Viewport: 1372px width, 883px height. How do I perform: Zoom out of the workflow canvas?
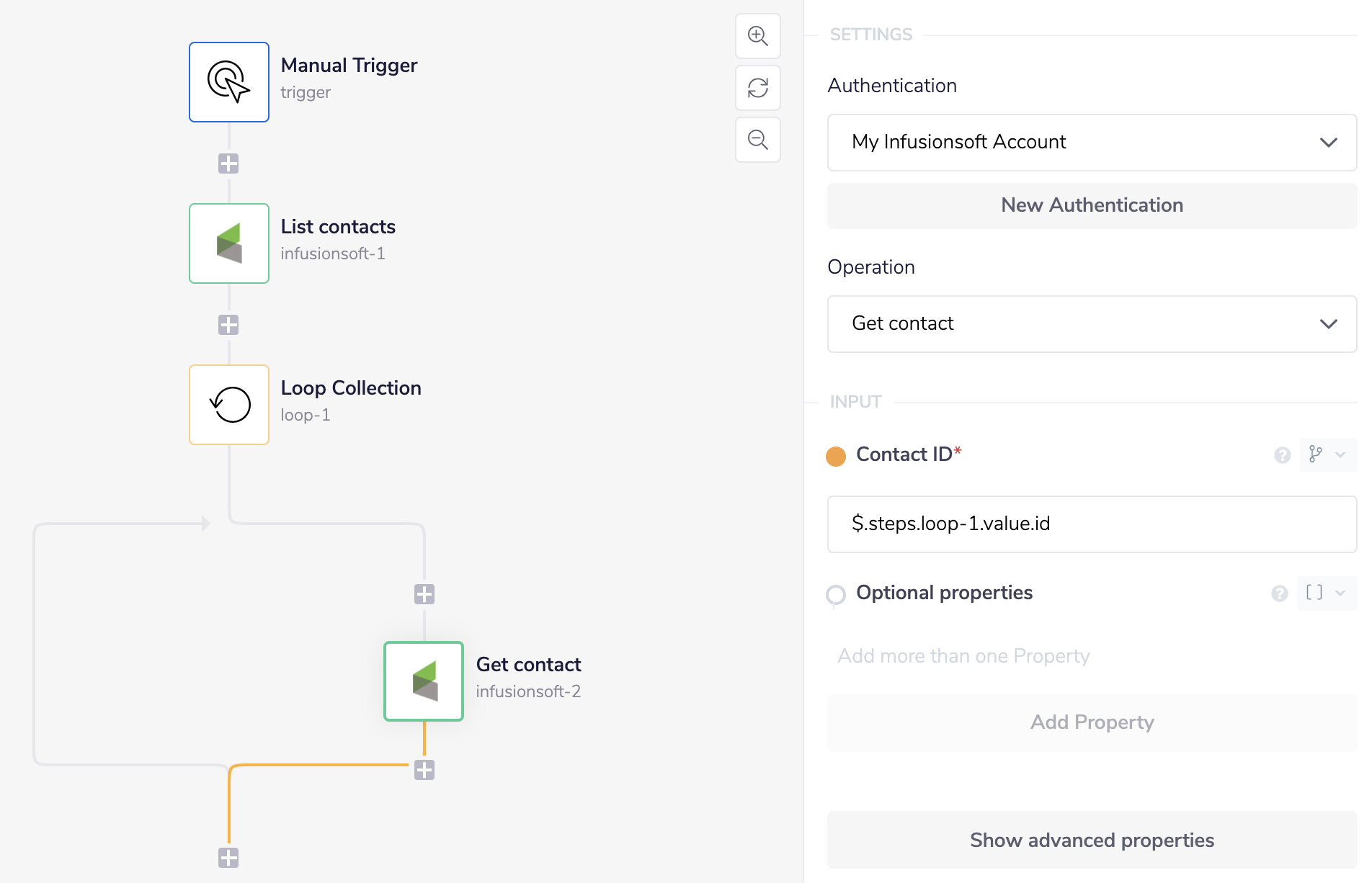pyautogui.click(x=757, y=140)
